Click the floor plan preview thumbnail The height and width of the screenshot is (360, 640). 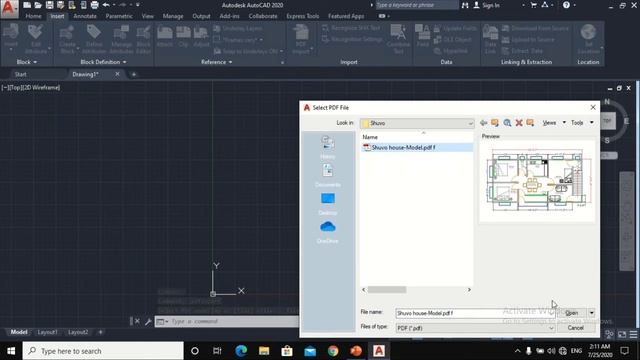coord(537,180)
